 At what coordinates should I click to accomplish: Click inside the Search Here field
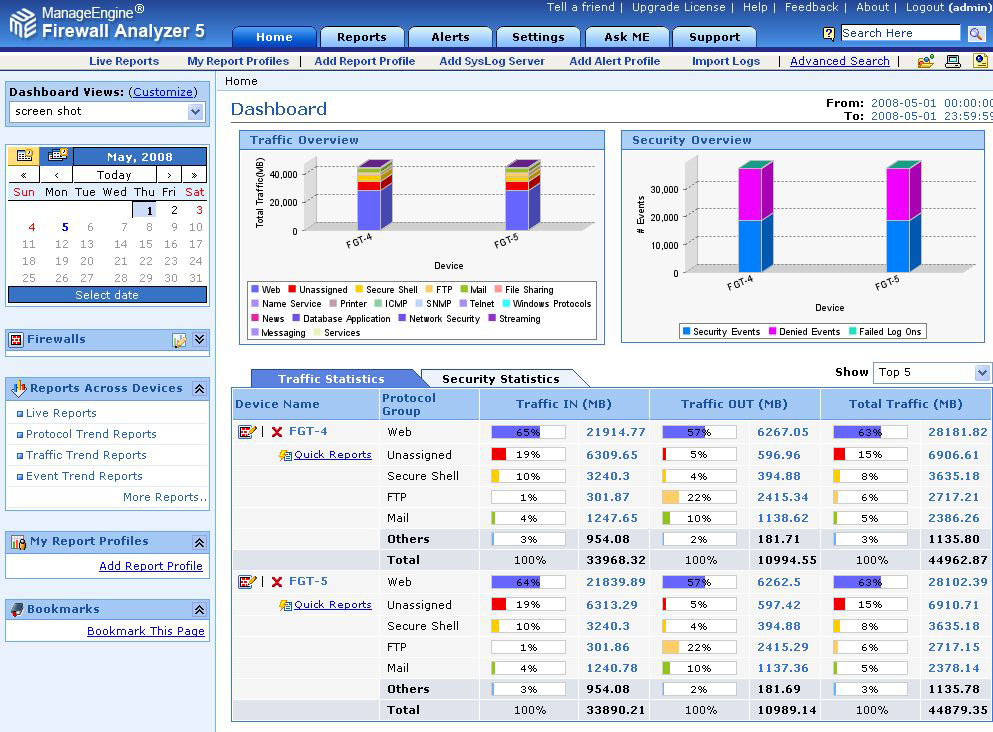click(898, 33)
